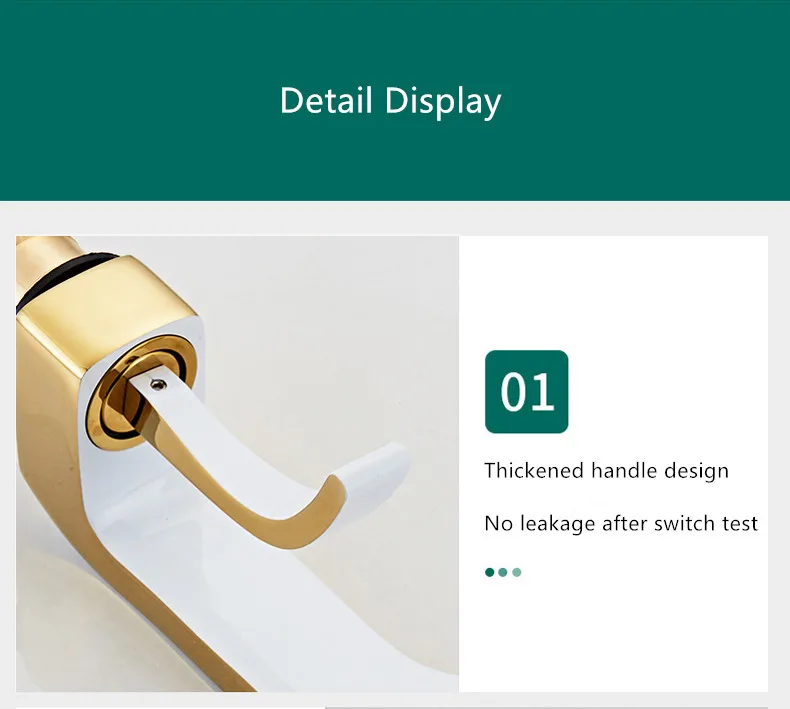Click the small screw on the handle
Screen dimensions: 790x709
pyautogui.click(x=159, y=384)
